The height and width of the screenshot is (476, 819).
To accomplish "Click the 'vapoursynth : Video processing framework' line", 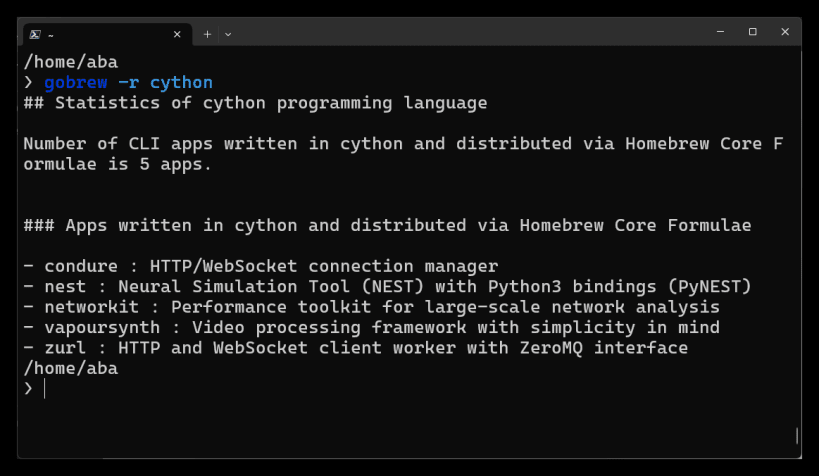I will click(371, 327).
